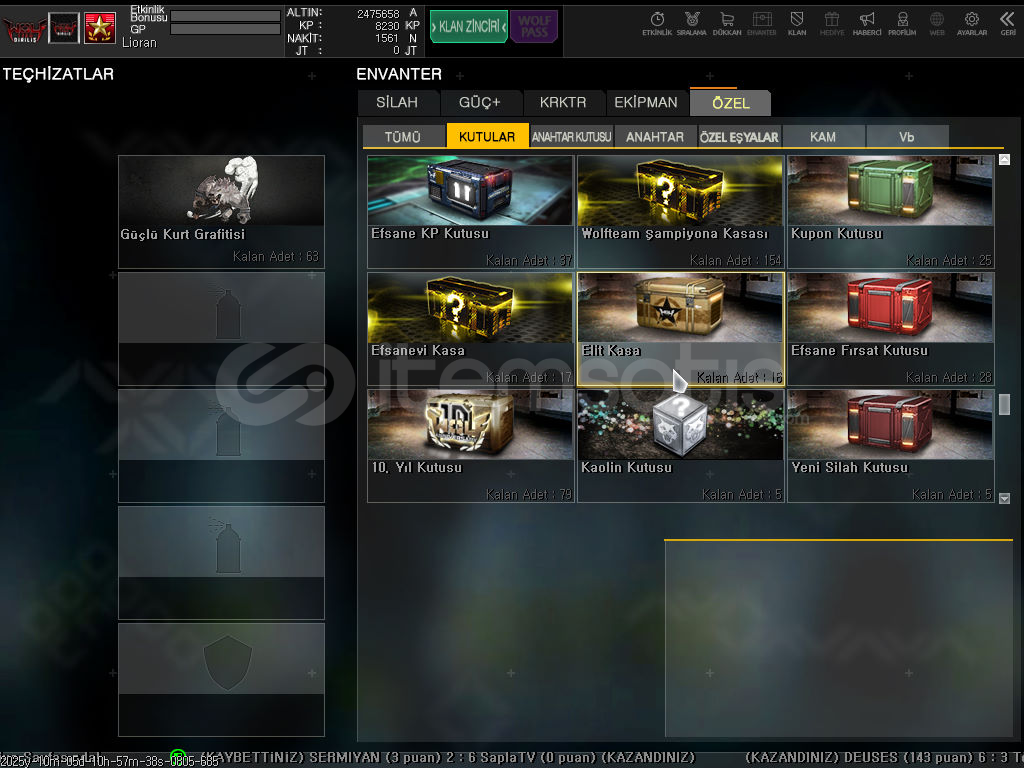Open the Dükkan shopping cart icon
The image size is (1024, 768).
coord(727,23)
